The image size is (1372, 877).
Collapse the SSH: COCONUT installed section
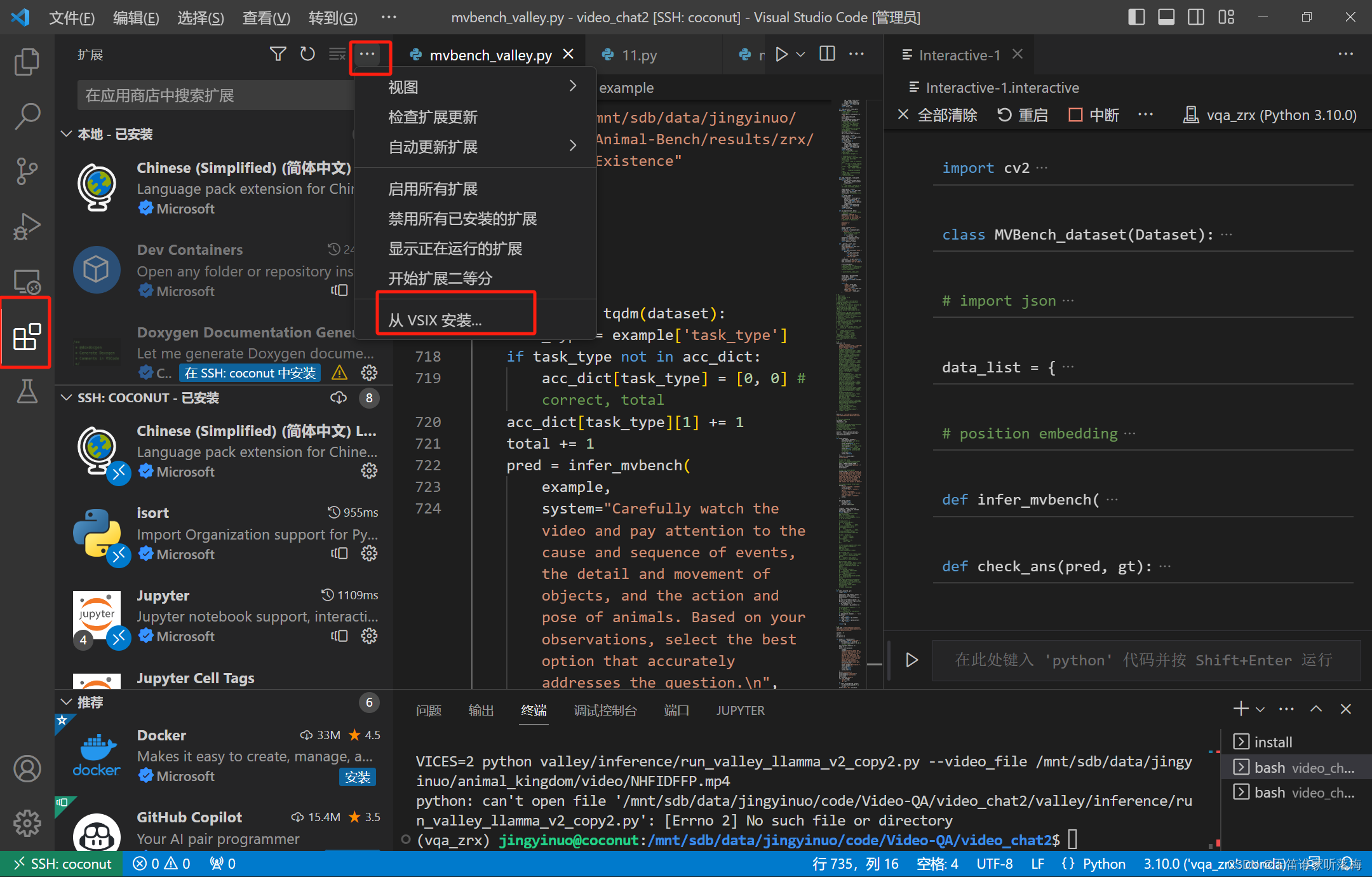click(x=66, y=398)
